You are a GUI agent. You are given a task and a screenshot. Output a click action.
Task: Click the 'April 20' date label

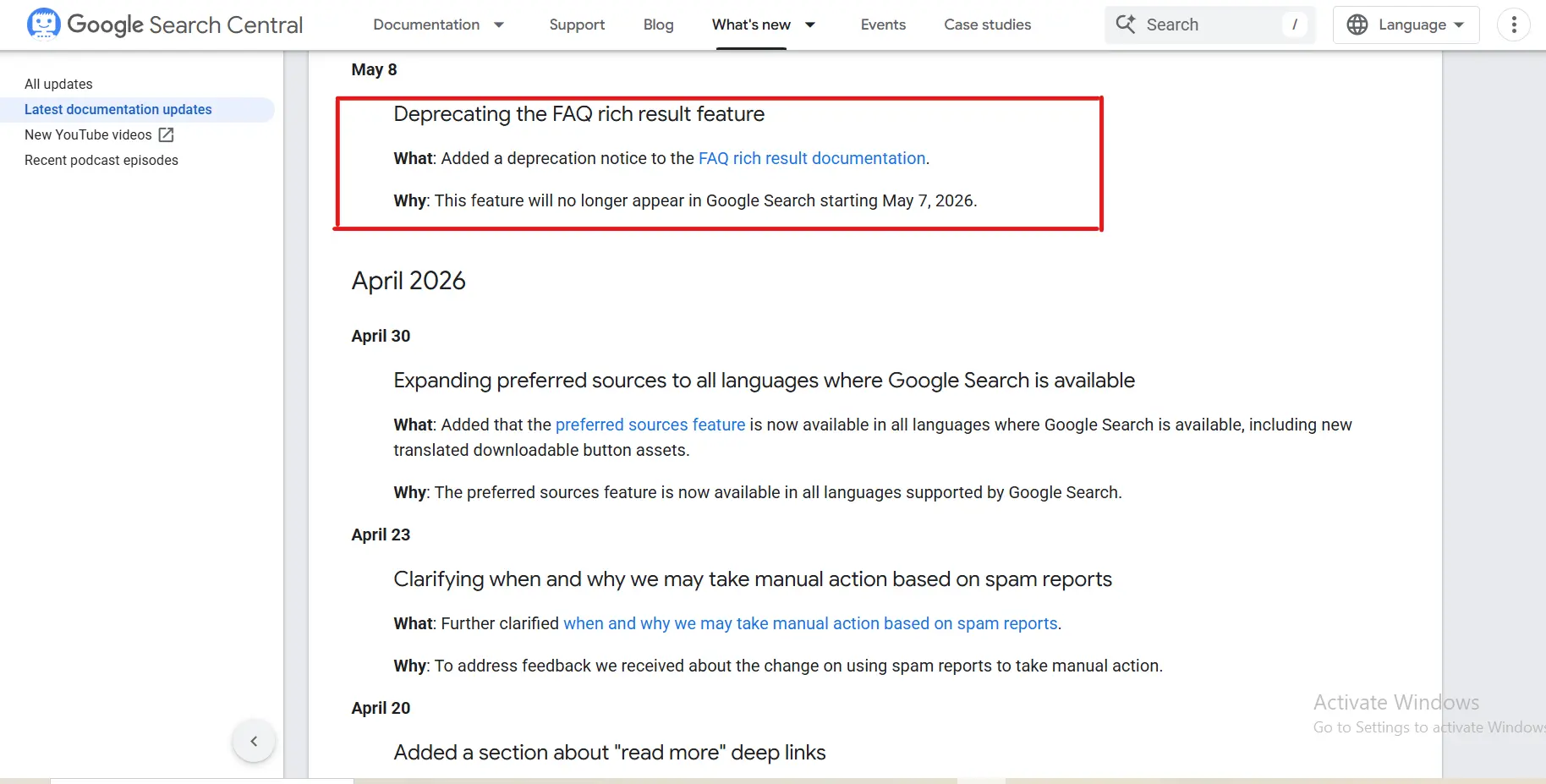(381, 708)
